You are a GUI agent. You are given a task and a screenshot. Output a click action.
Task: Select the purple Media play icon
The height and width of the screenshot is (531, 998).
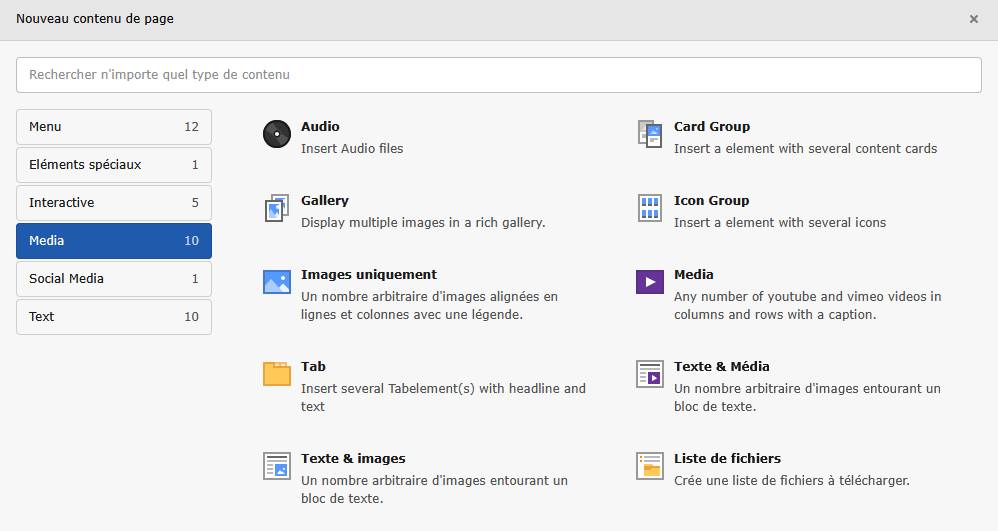point(650,282)
